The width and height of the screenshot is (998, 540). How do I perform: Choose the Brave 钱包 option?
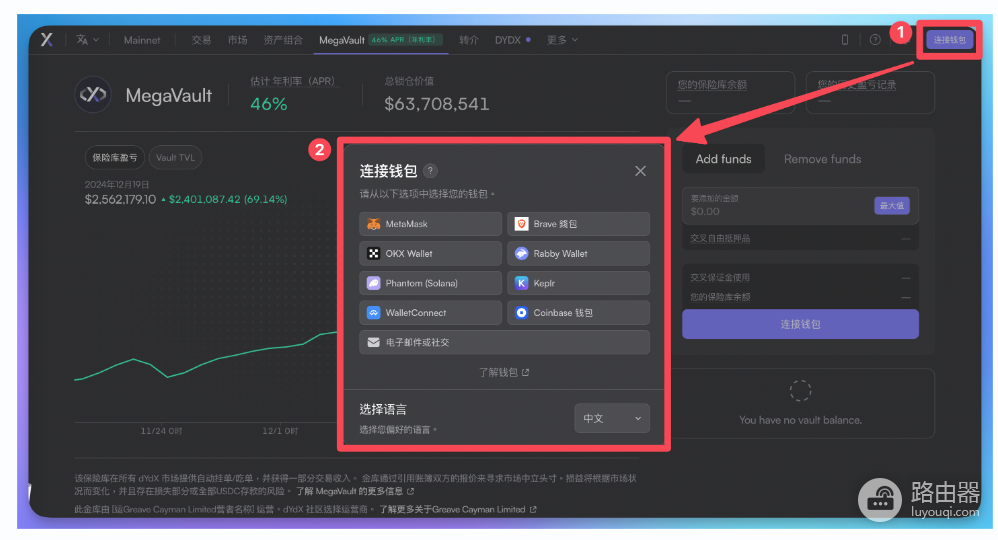(579, 224)
